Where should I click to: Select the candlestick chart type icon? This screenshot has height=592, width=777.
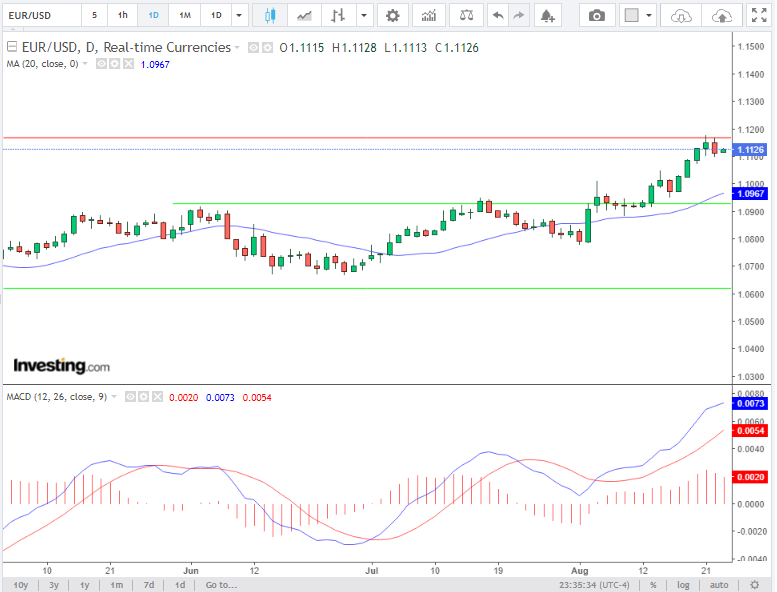(269, 15)
